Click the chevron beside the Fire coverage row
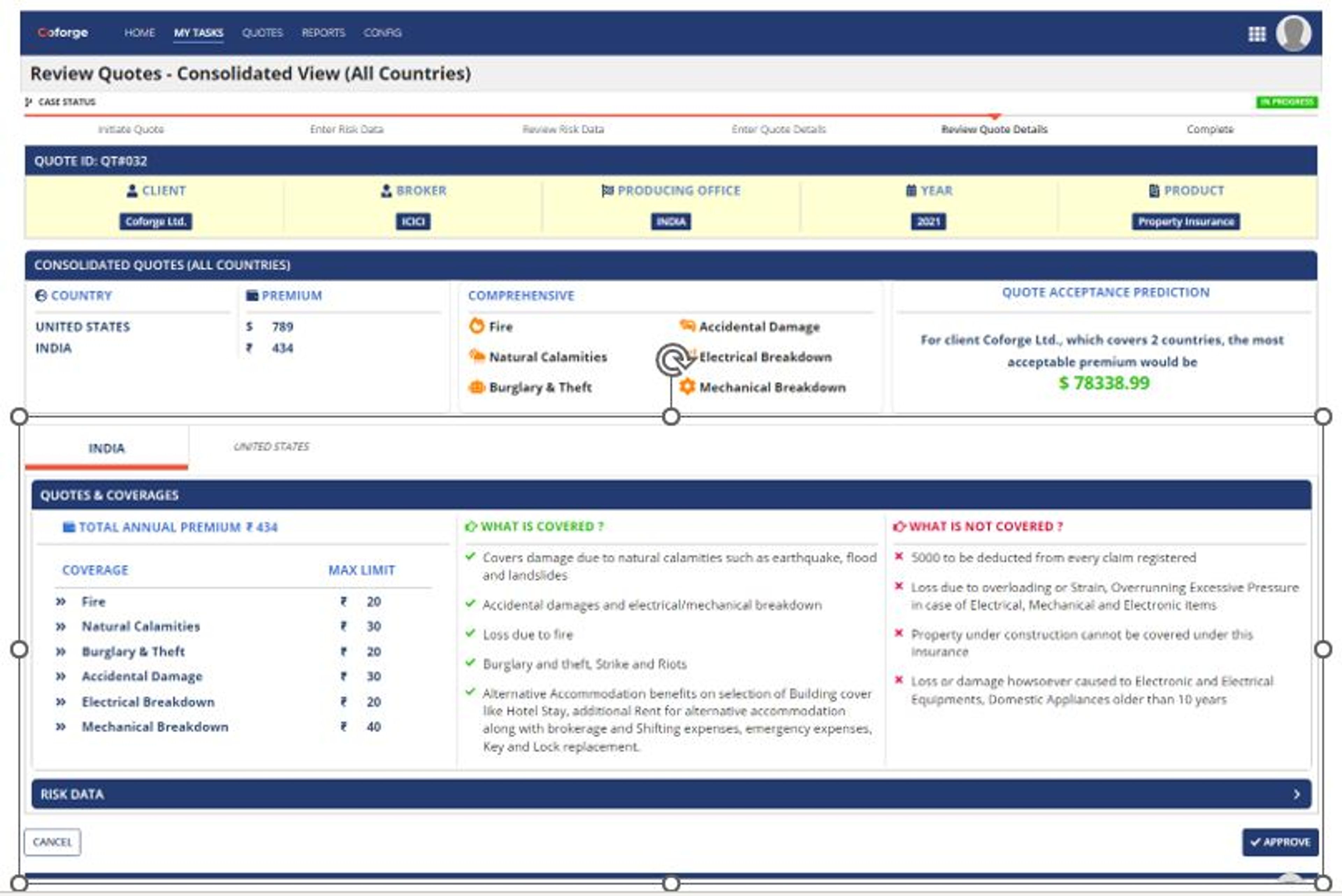 point(60,602)
